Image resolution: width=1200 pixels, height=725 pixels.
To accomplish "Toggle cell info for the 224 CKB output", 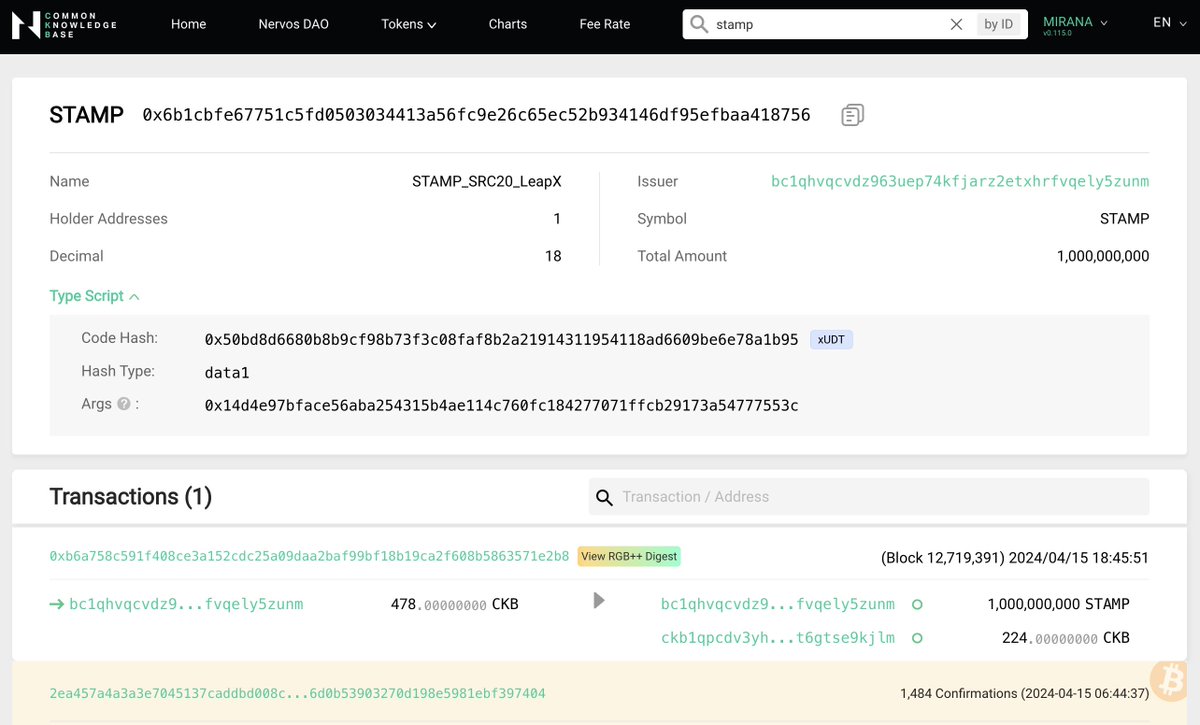I will (x=917, y=637).
